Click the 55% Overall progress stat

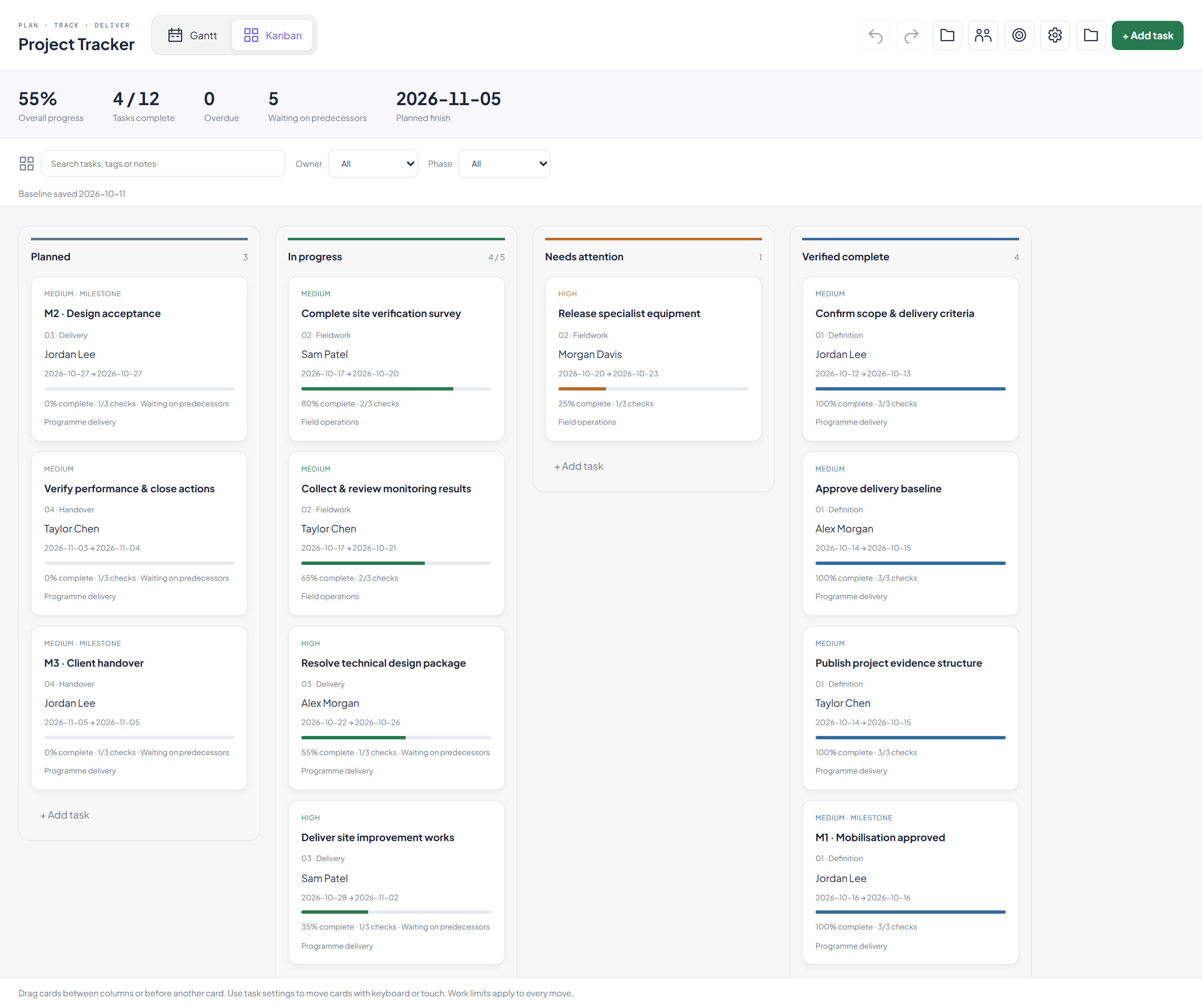(x=51, y=106)
